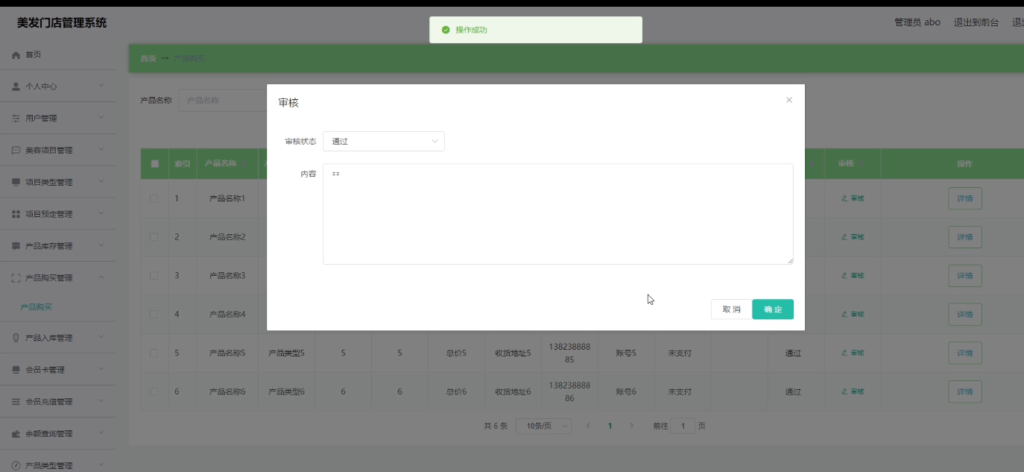
Task: Tick the checkbox for row 5
Action: [x=154, y=353]
